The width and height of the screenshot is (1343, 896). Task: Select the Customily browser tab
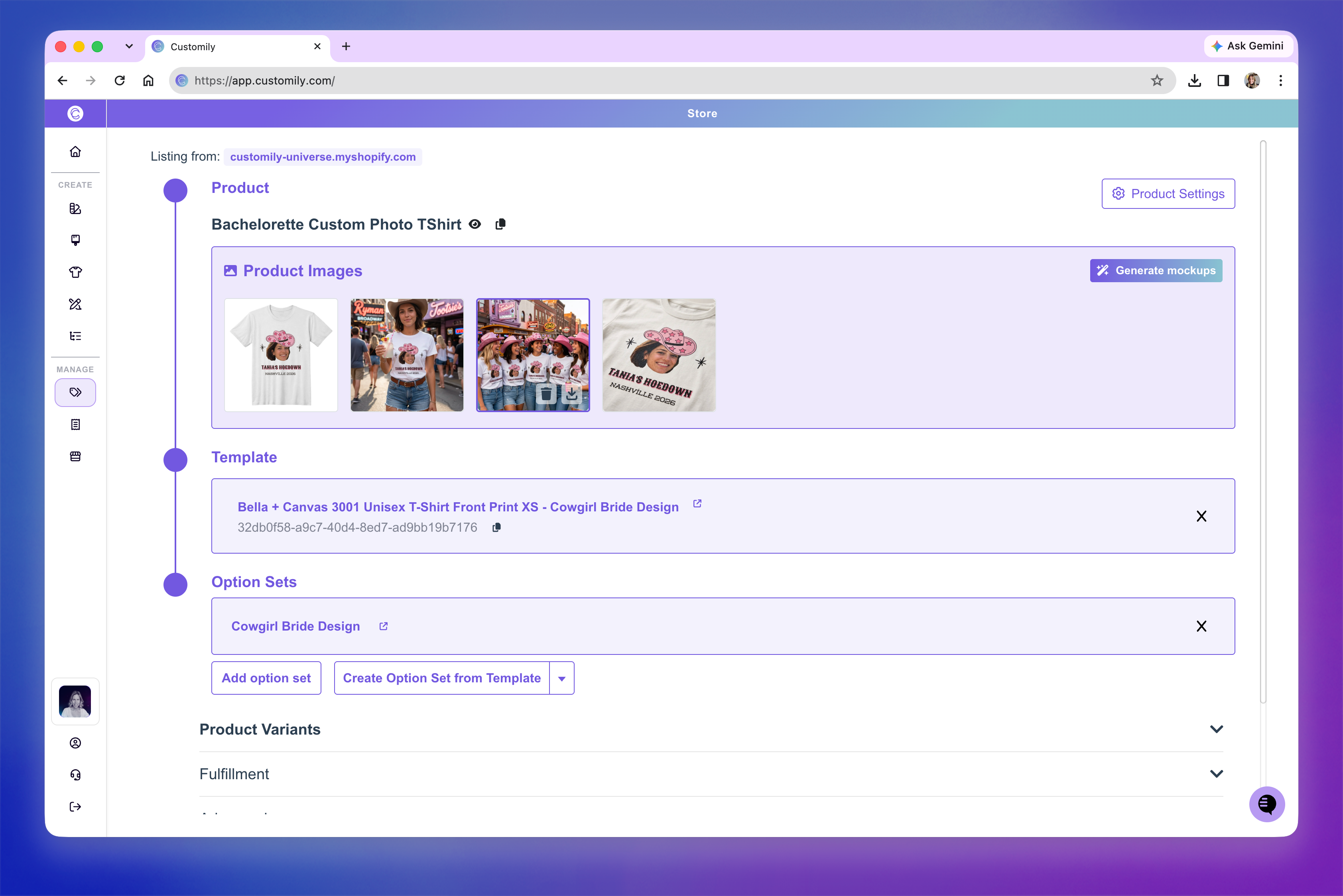[x=237, y=46]
